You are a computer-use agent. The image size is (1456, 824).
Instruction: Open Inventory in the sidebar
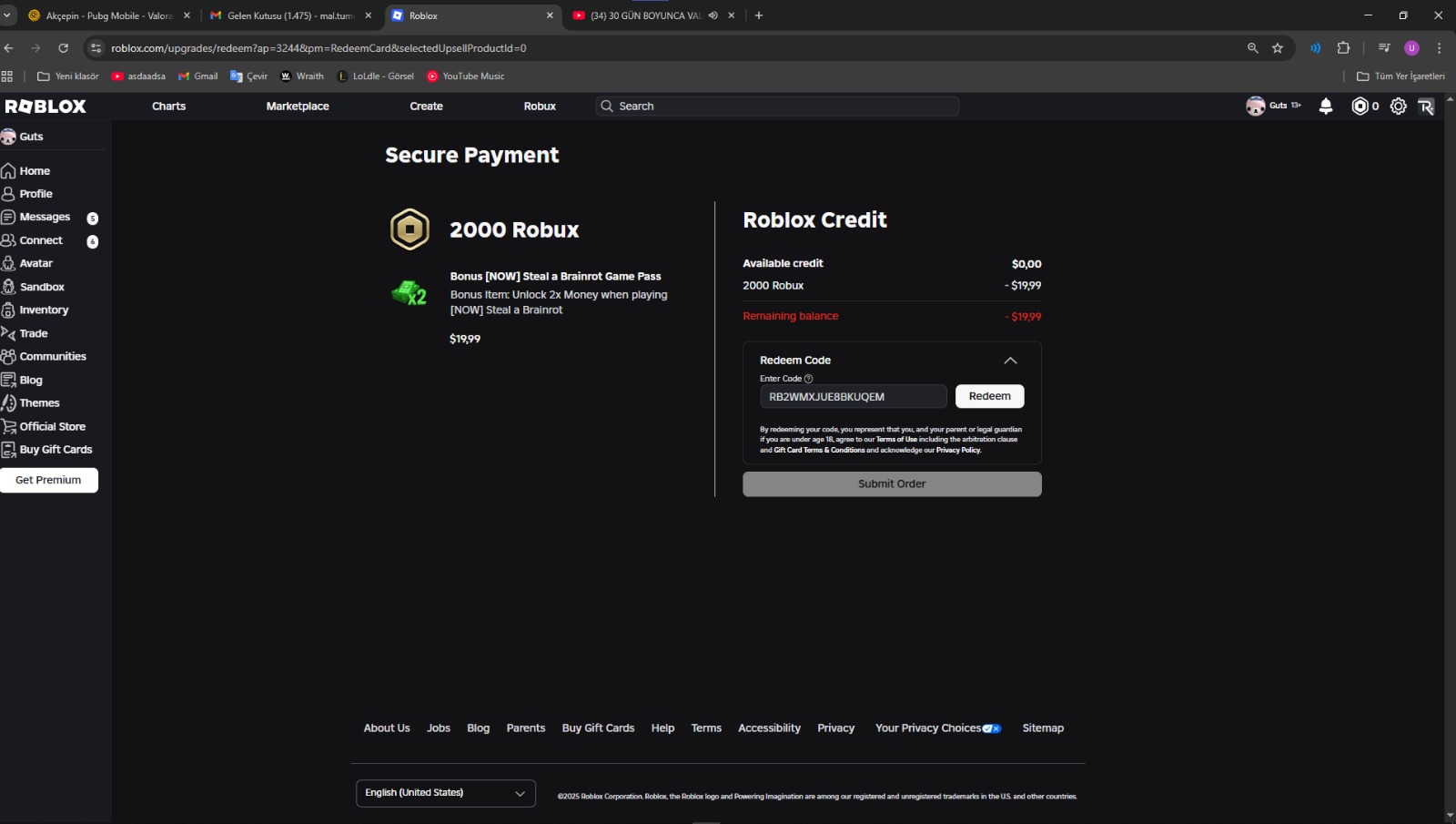point(35,310)
